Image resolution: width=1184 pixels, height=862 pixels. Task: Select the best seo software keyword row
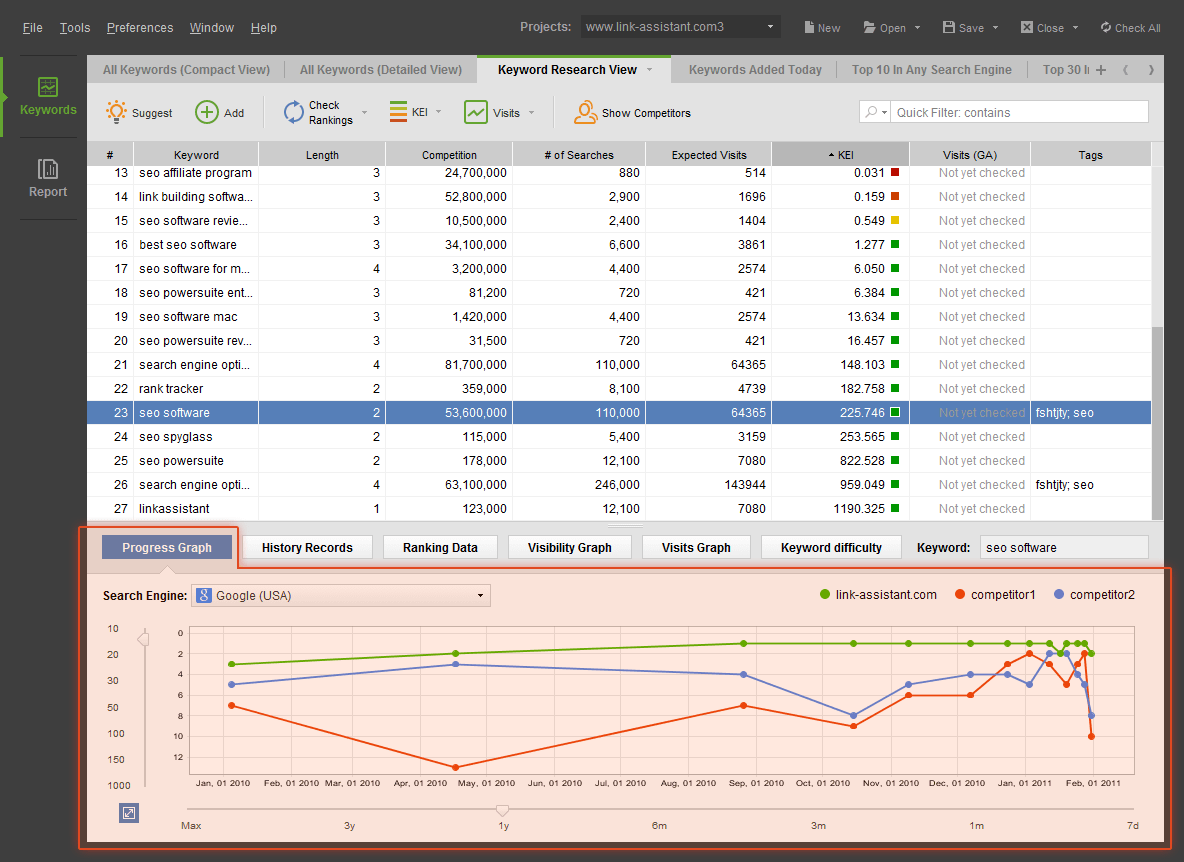pos(619,245)
